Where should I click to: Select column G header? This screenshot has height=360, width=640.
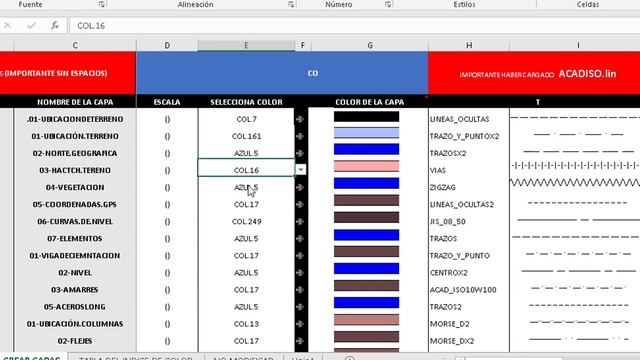pos(370,45)
